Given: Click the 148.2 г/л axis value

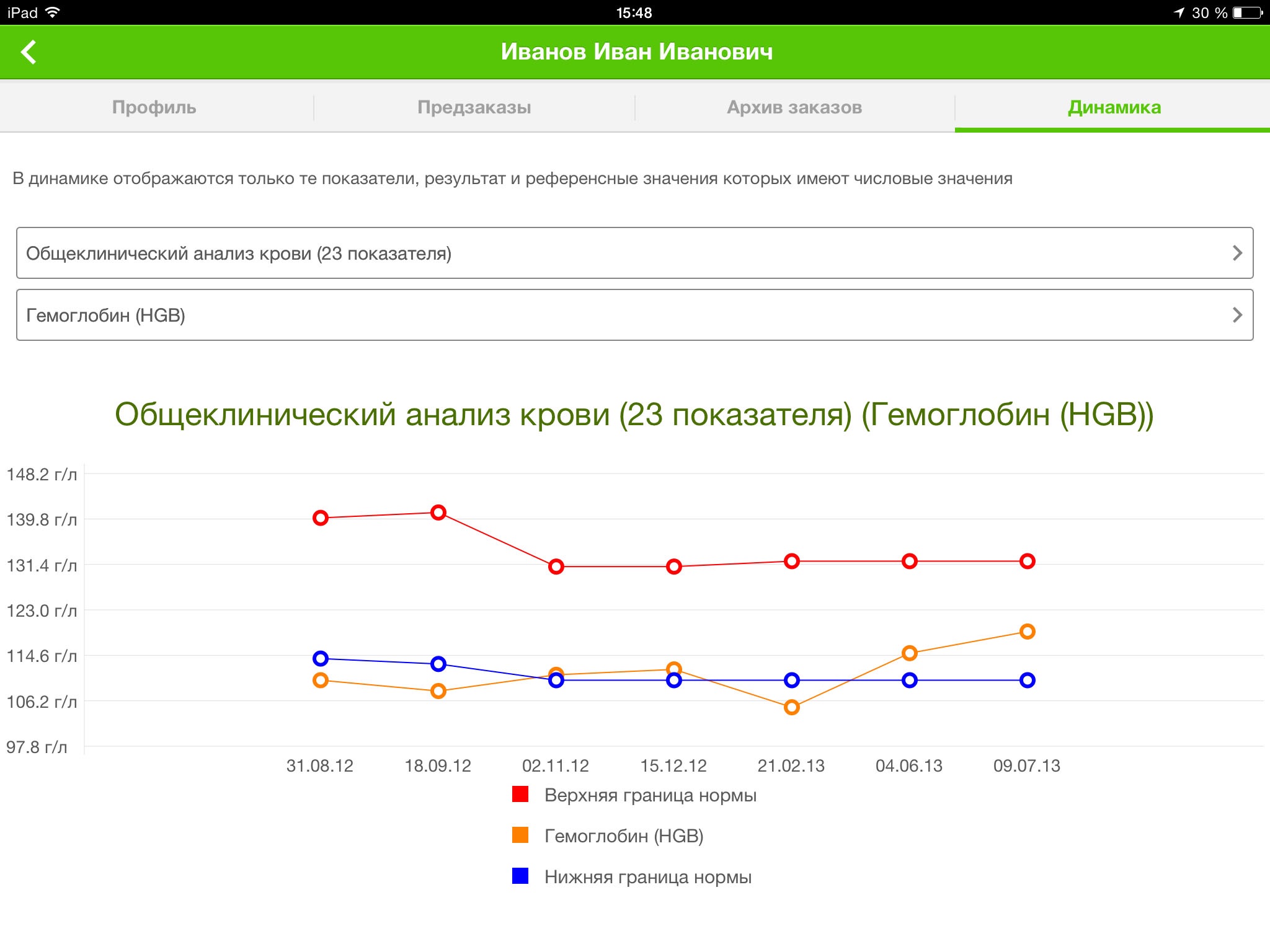Looking at the screenshot, I should [x=42, y=475].
